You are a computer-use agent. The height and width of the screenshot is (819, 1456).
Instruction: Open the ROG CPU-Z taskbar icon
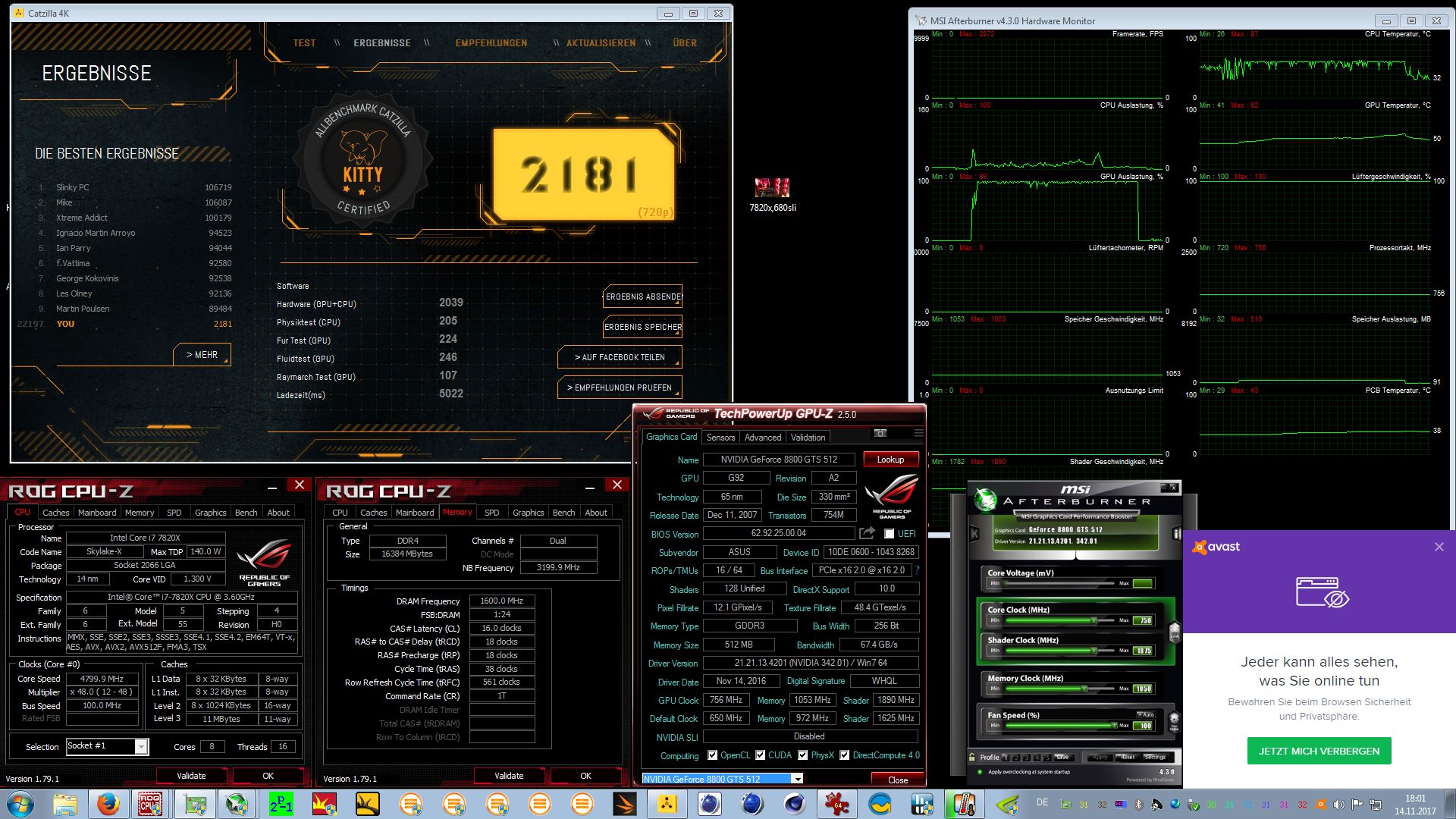coord(150,804)
